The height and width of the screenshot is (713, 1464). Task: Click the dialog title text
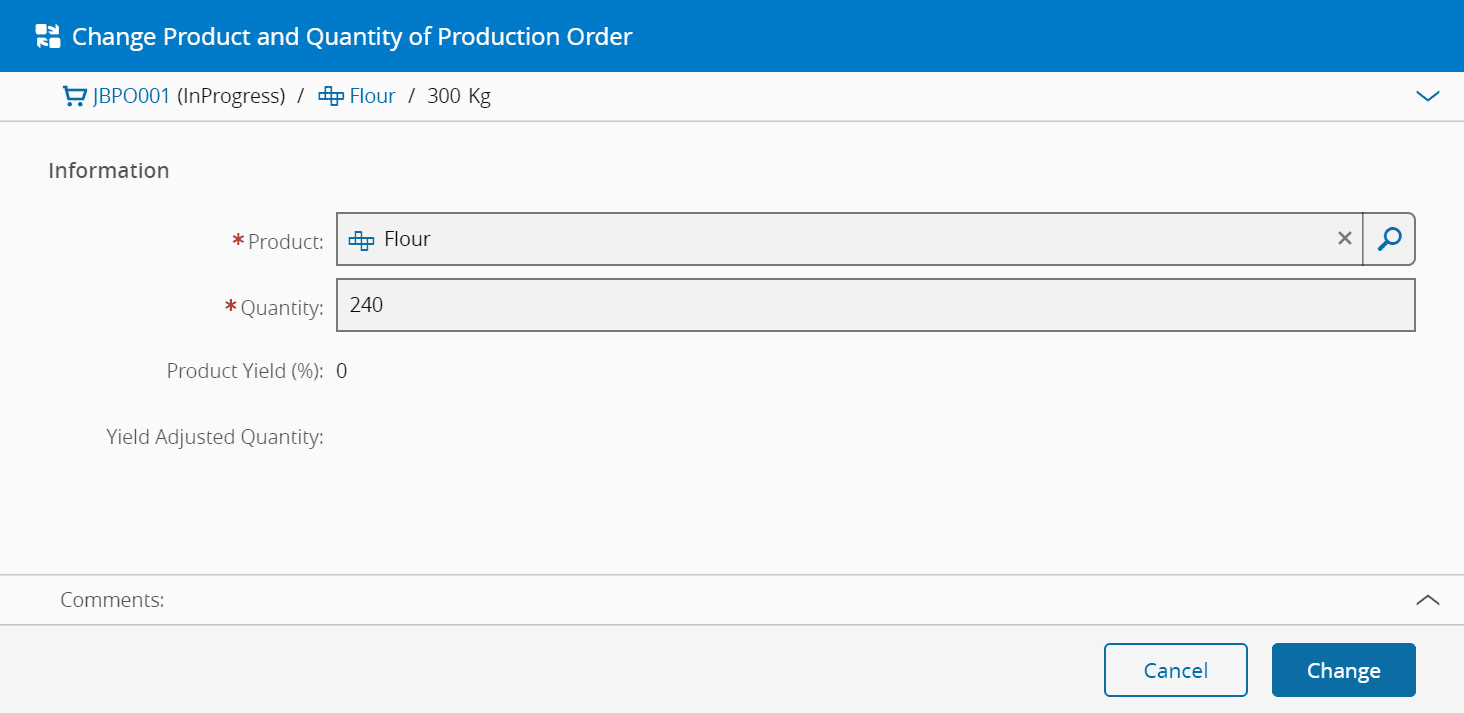(352, 37)
